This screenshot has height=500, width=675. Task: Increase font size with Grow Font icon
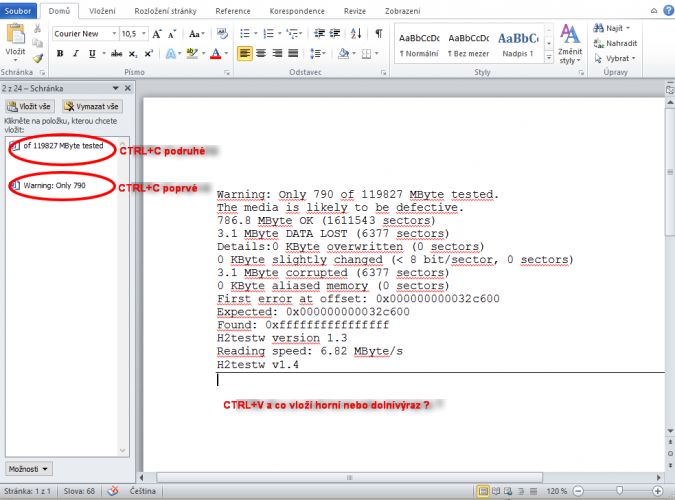click(x=157, y=34)
